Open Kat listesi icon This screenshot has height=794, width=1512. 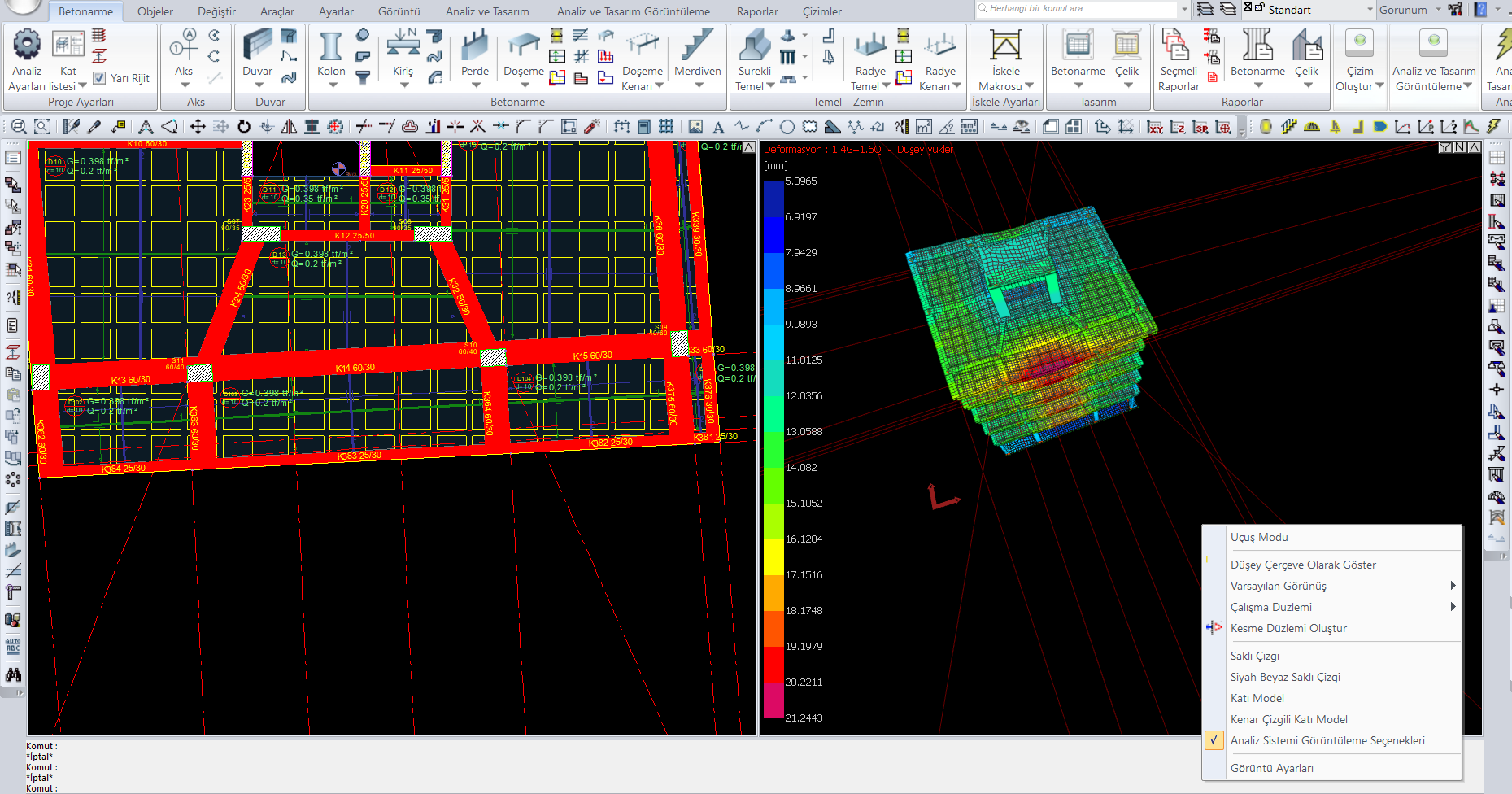click(68, 44)
